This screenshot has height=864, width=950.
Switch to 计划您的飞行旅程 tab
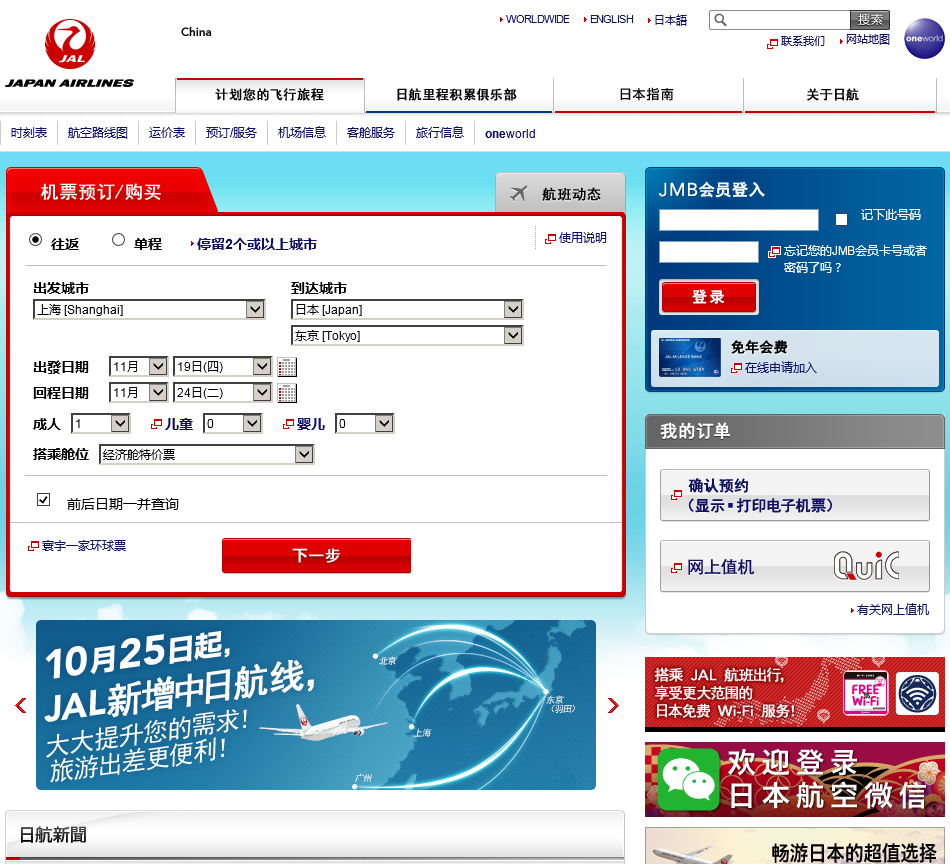270,95
